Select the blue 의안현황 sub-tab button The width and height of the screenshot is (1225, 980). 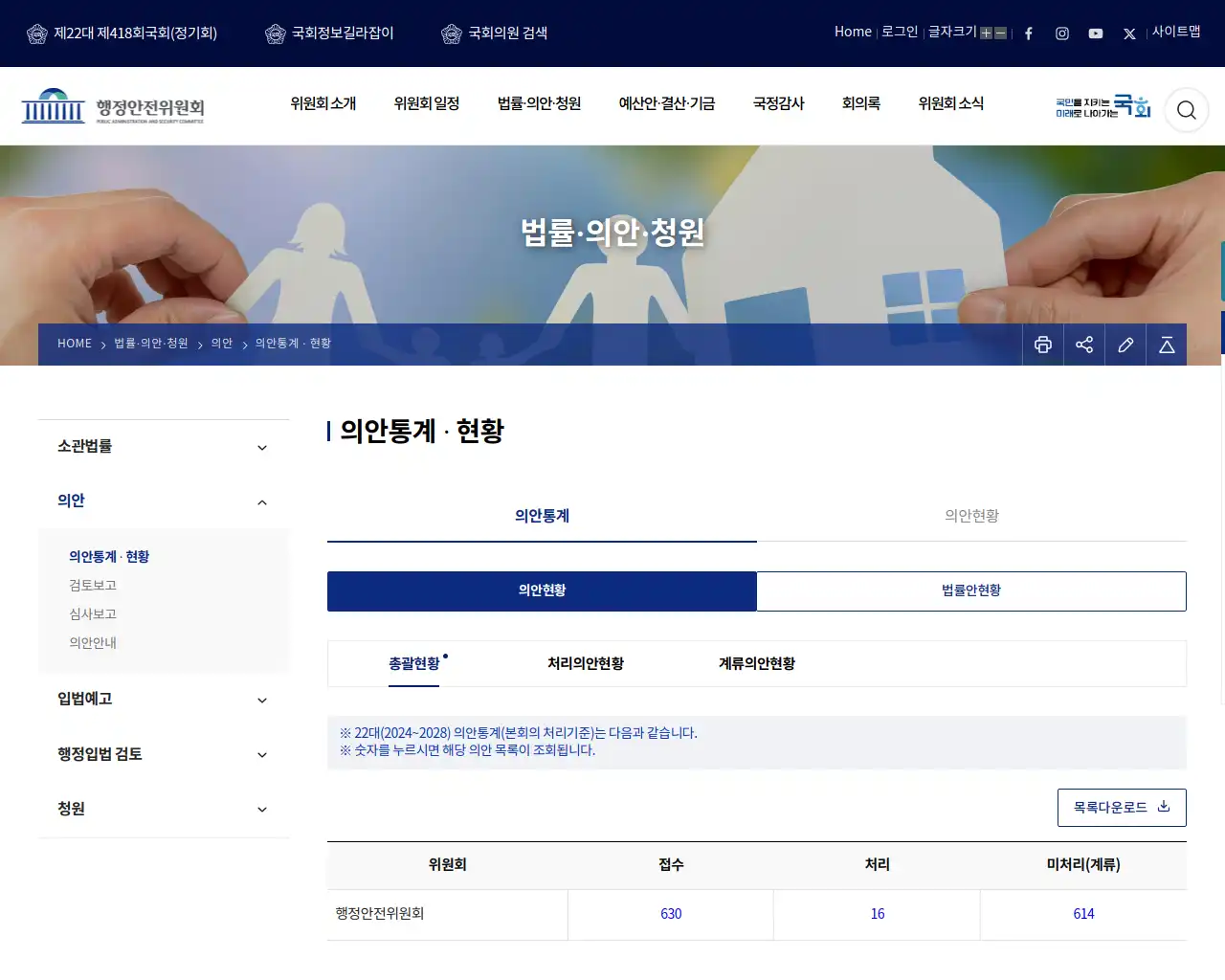pos(542,590)
